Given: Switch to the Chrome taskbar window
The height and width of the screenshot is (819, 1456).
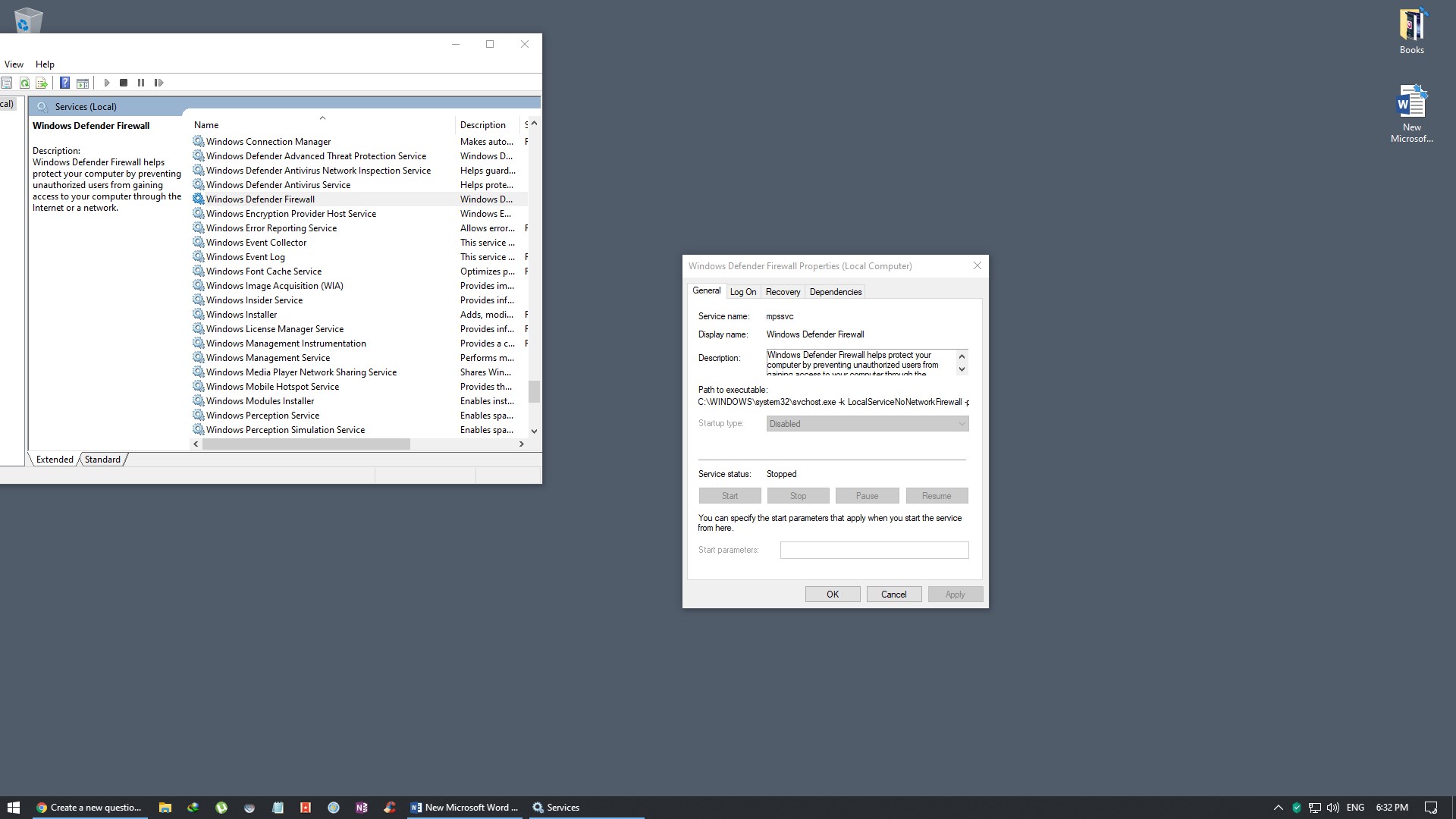Looking at the screenshot, I should tap(89, 808).
